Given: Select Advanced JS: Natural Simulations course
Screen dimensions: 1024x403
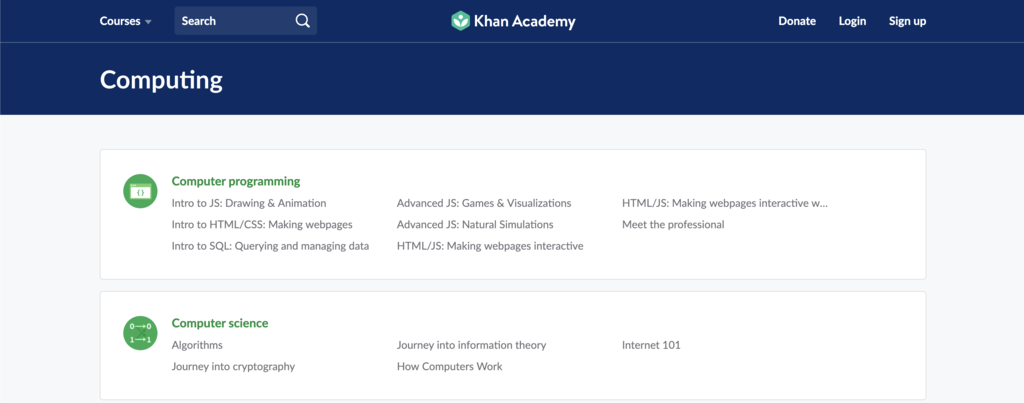Looking at the screenshot, I should 475,224.
